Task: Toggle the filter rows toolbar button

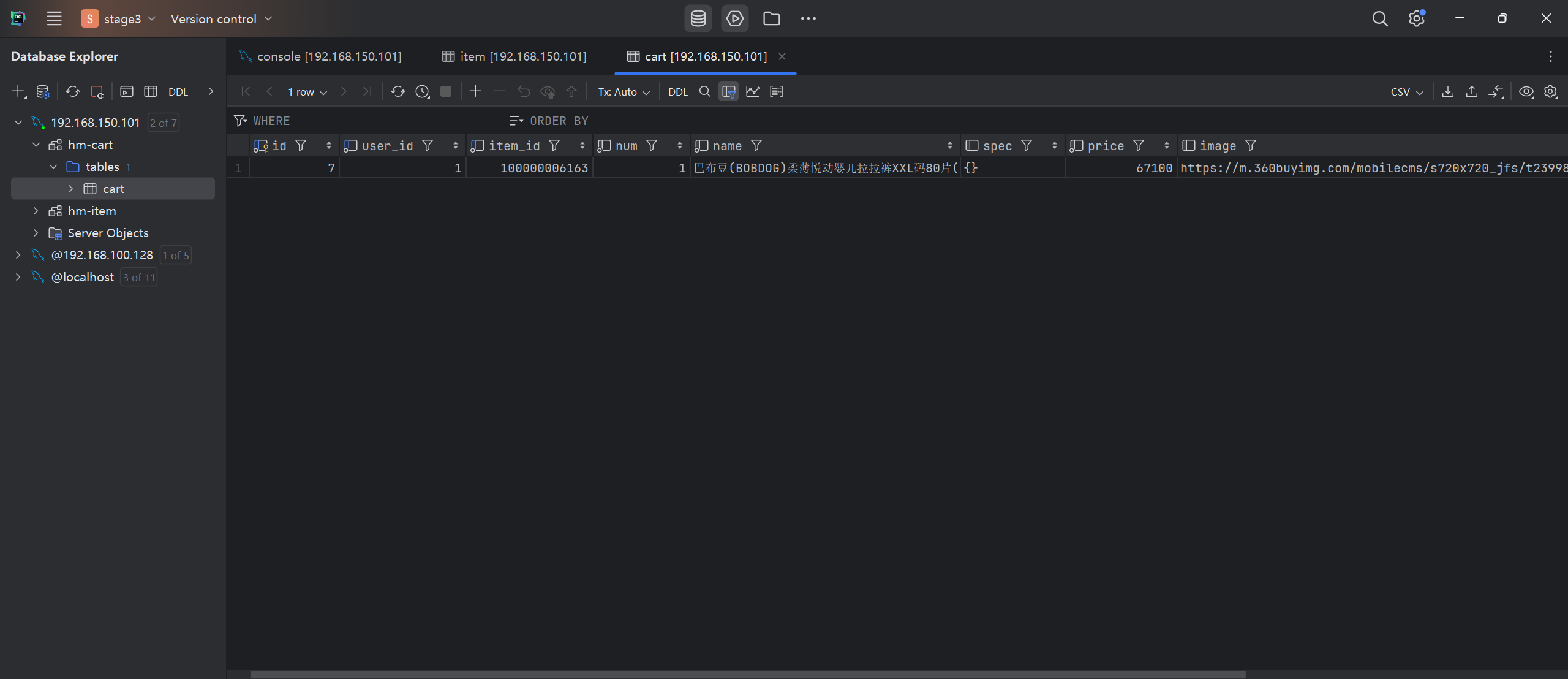Action: tap(728, 92)
